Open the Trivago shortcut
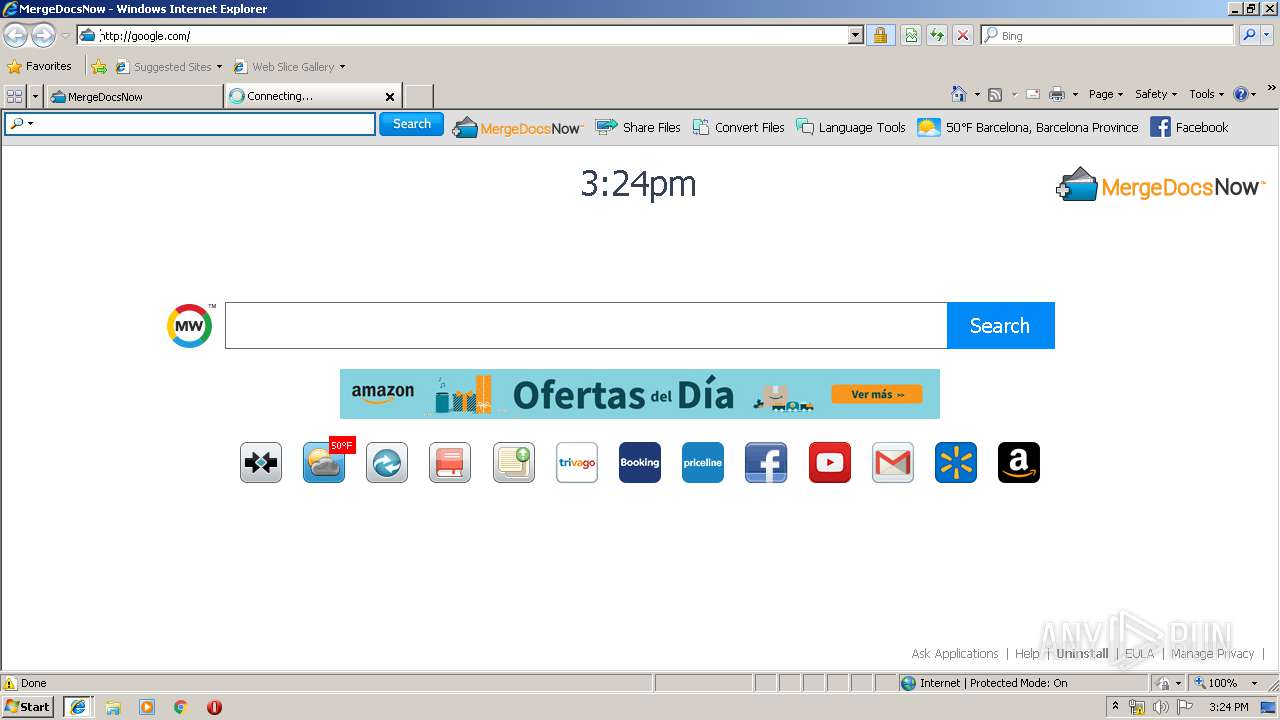Screen dimensions: 1280x720 (577, 463)
